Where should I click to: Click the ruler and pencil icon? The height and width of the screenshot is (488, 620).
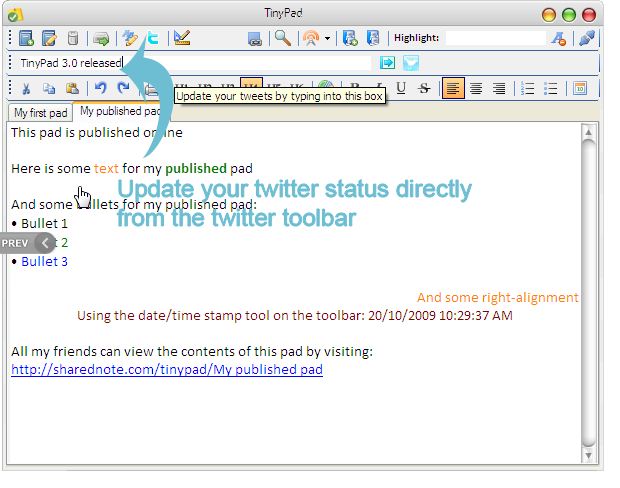pos(182,38)
